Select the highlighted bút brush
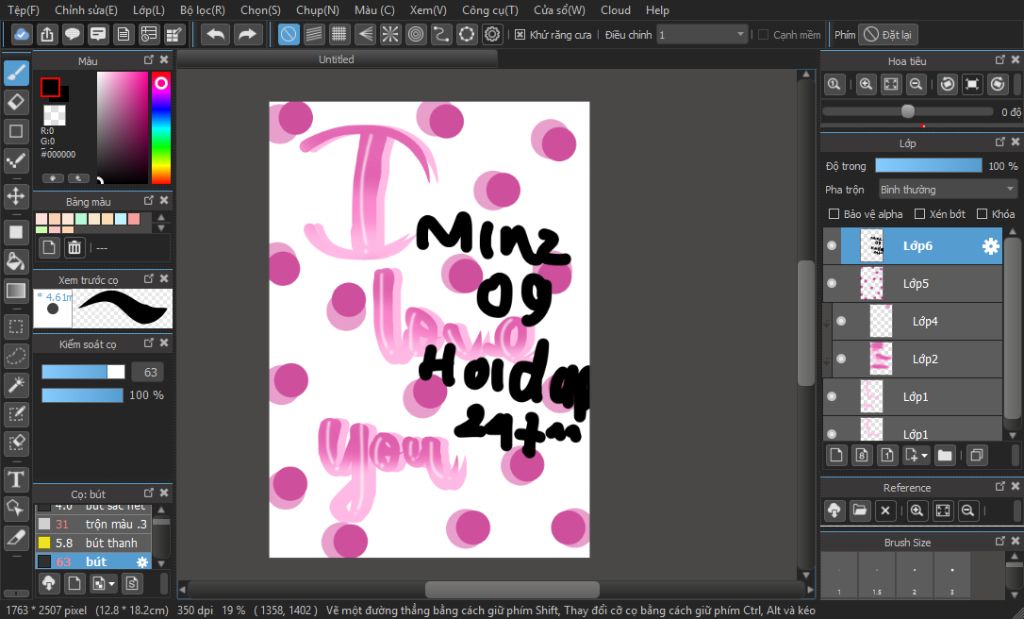Image resolution: width=1024 pixels, height=619 pixels. [93, 562]
